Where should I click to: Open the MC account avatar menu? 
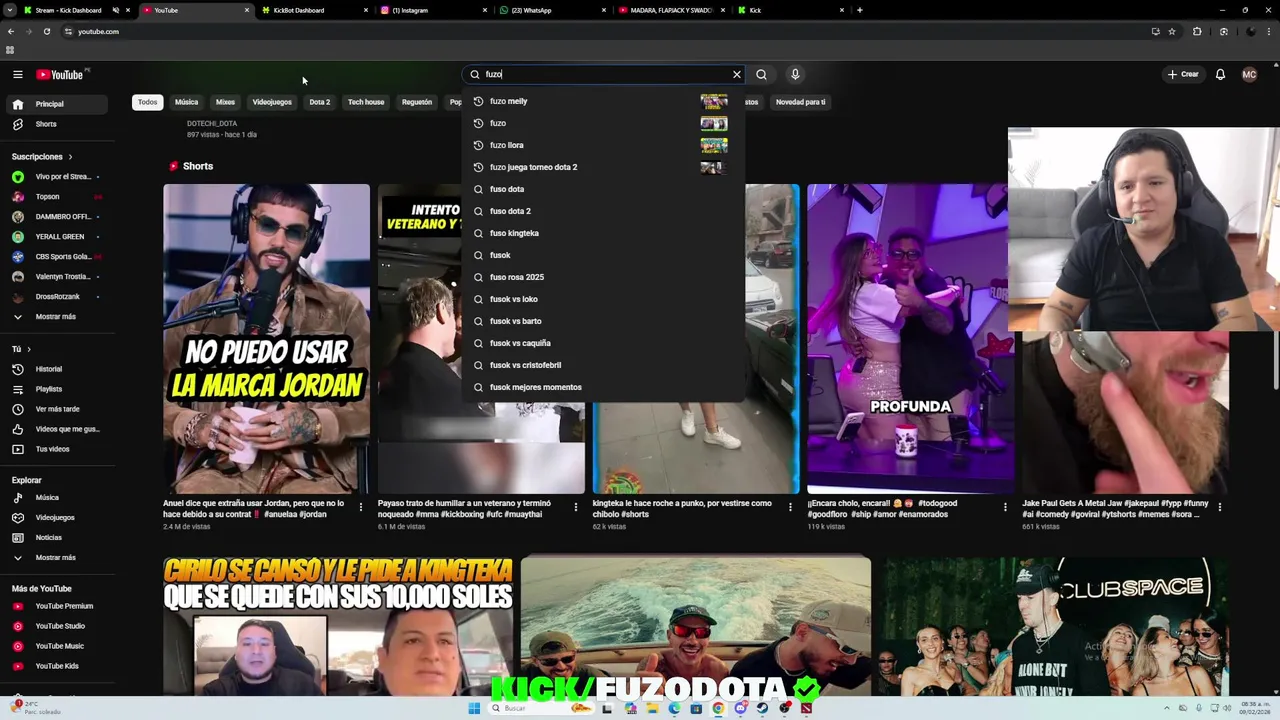pos(1249,74)
